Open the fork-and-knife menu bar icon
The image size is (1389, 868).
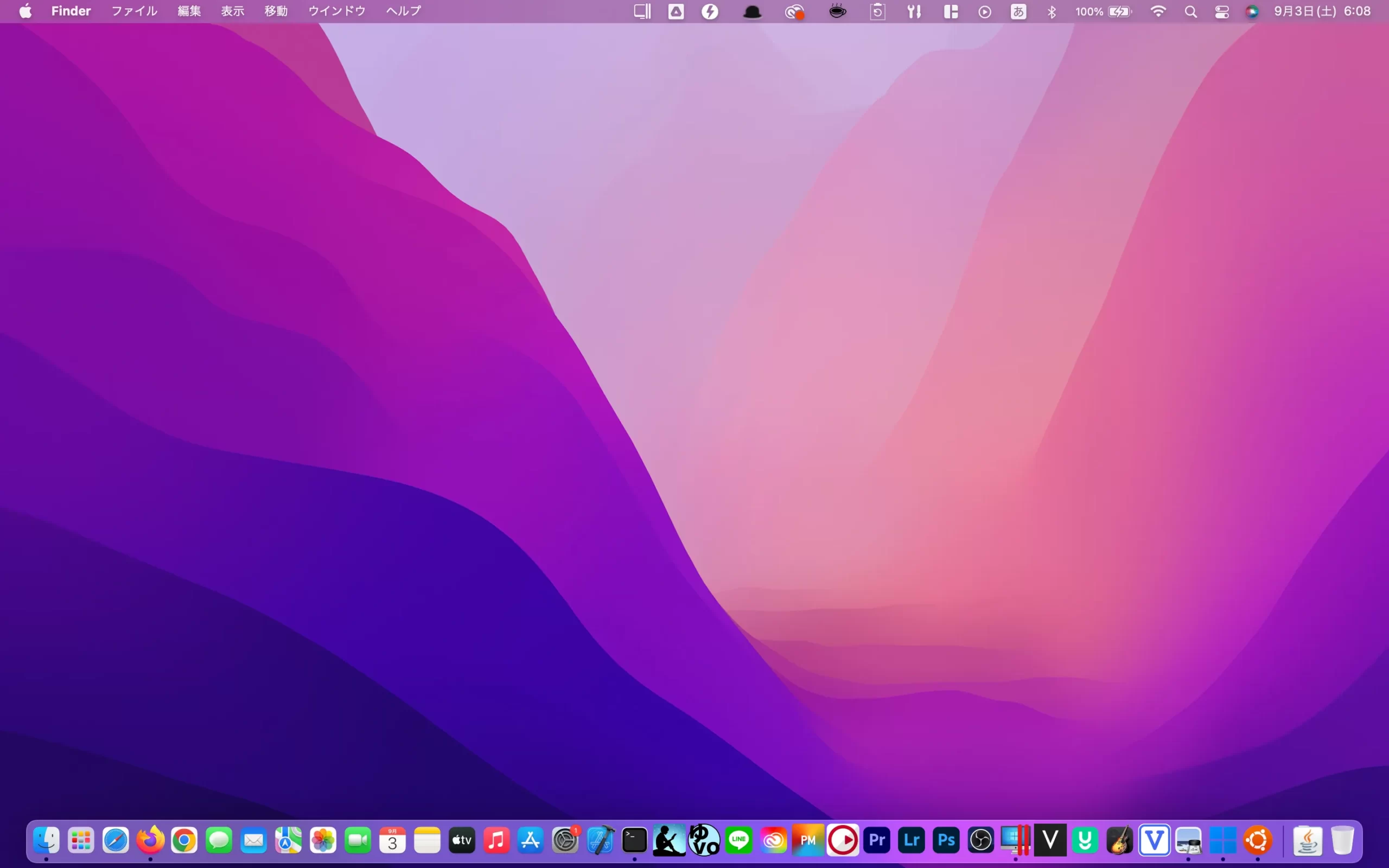pyautogui.click(x=914, y=11)
